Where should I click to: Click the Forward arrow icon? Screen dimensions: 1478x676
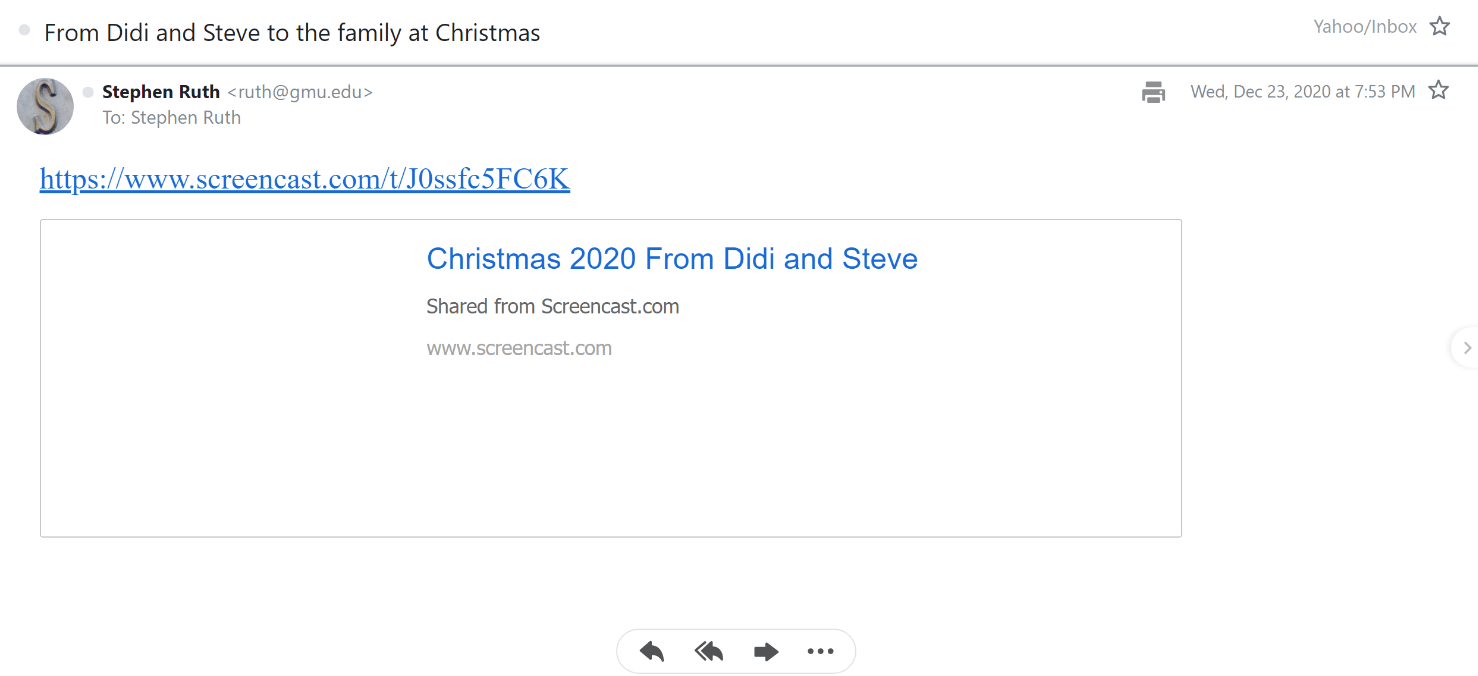[766, 652]
